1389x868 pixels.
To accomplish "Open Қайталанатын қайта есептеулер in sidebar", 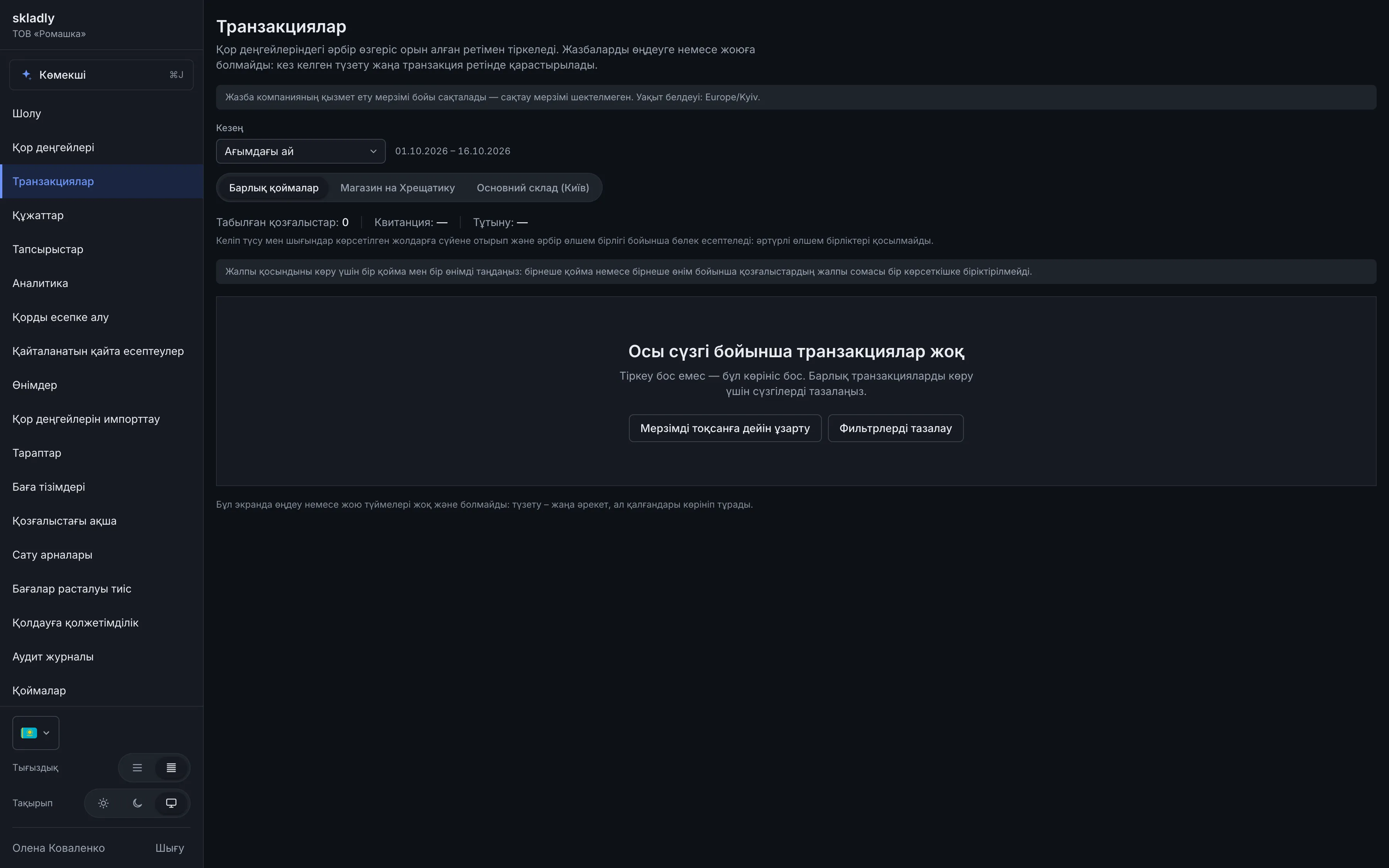I will coord(101,351).
